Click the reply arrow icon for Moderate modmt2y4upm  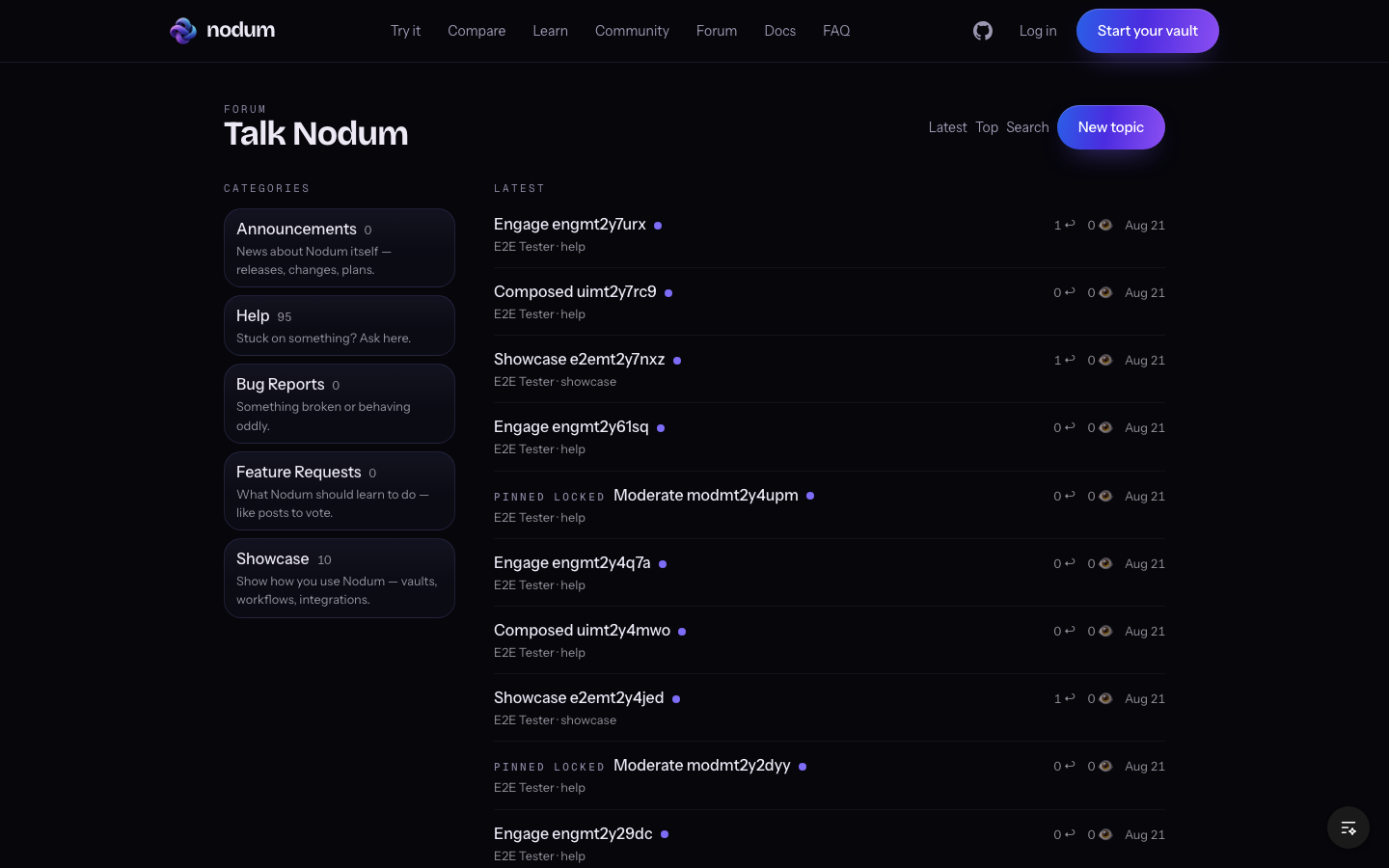[1070, 496]
